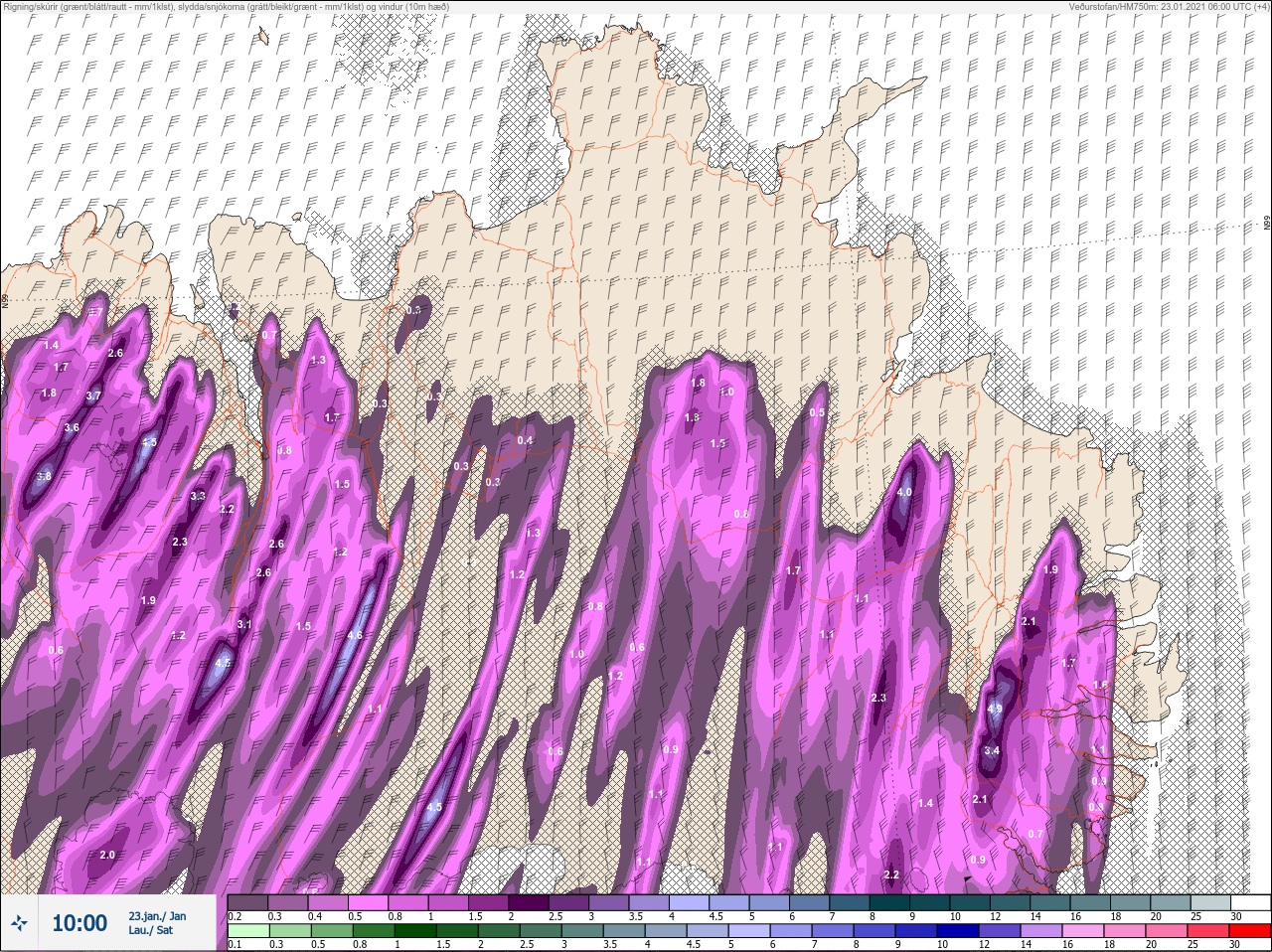The image size is (1272, 952).
Task: Click the 3.8 precipitation value on the map
Action: 44,476
